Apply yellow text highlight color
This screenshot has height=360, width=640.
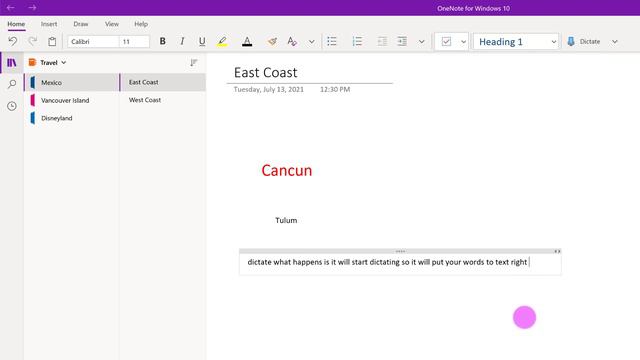pyautogui.click(x=222, y=41)
